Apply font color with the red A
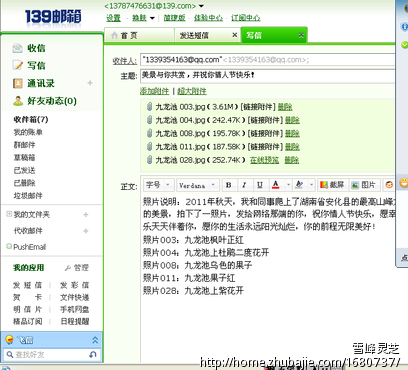Image resolution: width=408 pixels, height=370 pixels. (275, 185)
